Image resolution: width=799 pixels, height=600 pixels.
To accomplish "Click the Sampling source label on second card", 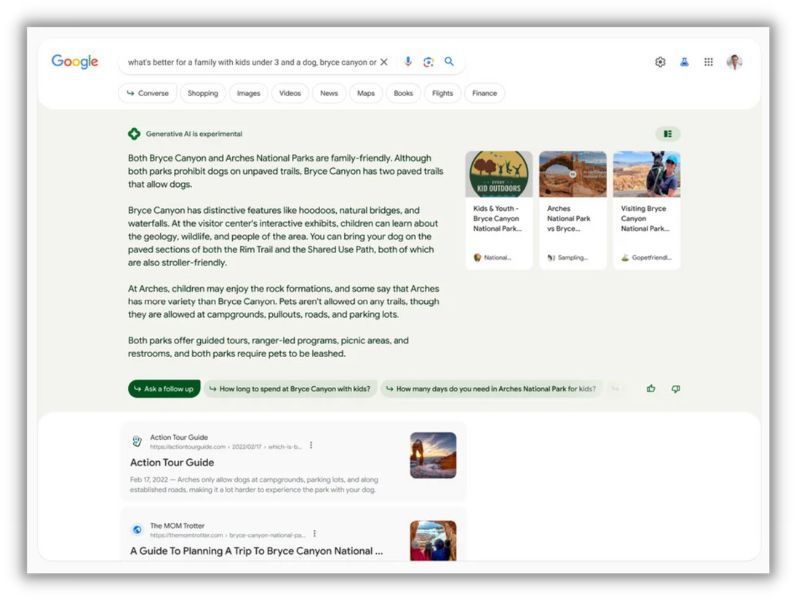I will point(568,257).
